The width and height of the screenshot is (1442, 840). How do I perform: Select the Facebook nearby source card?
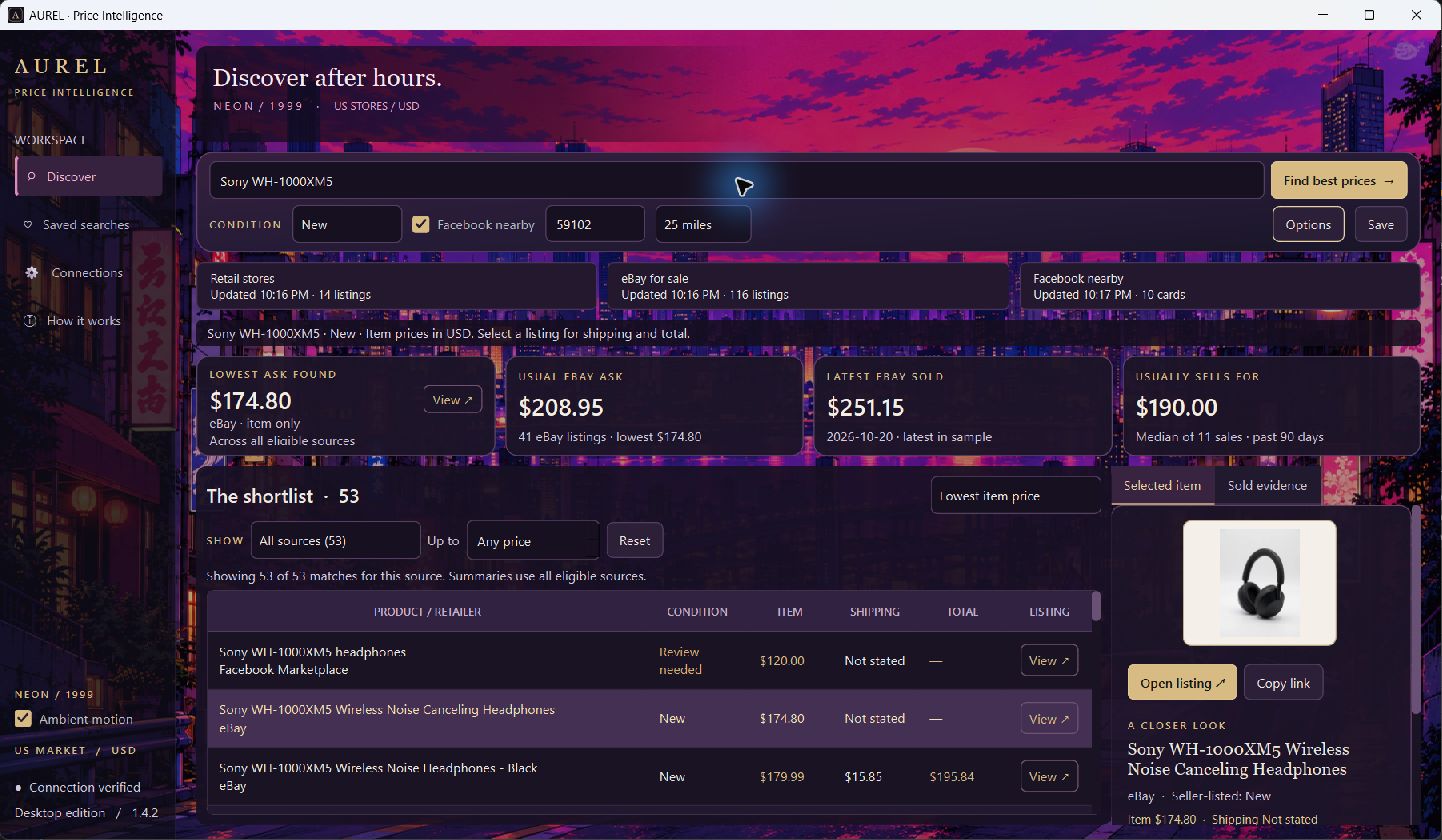1220,286
